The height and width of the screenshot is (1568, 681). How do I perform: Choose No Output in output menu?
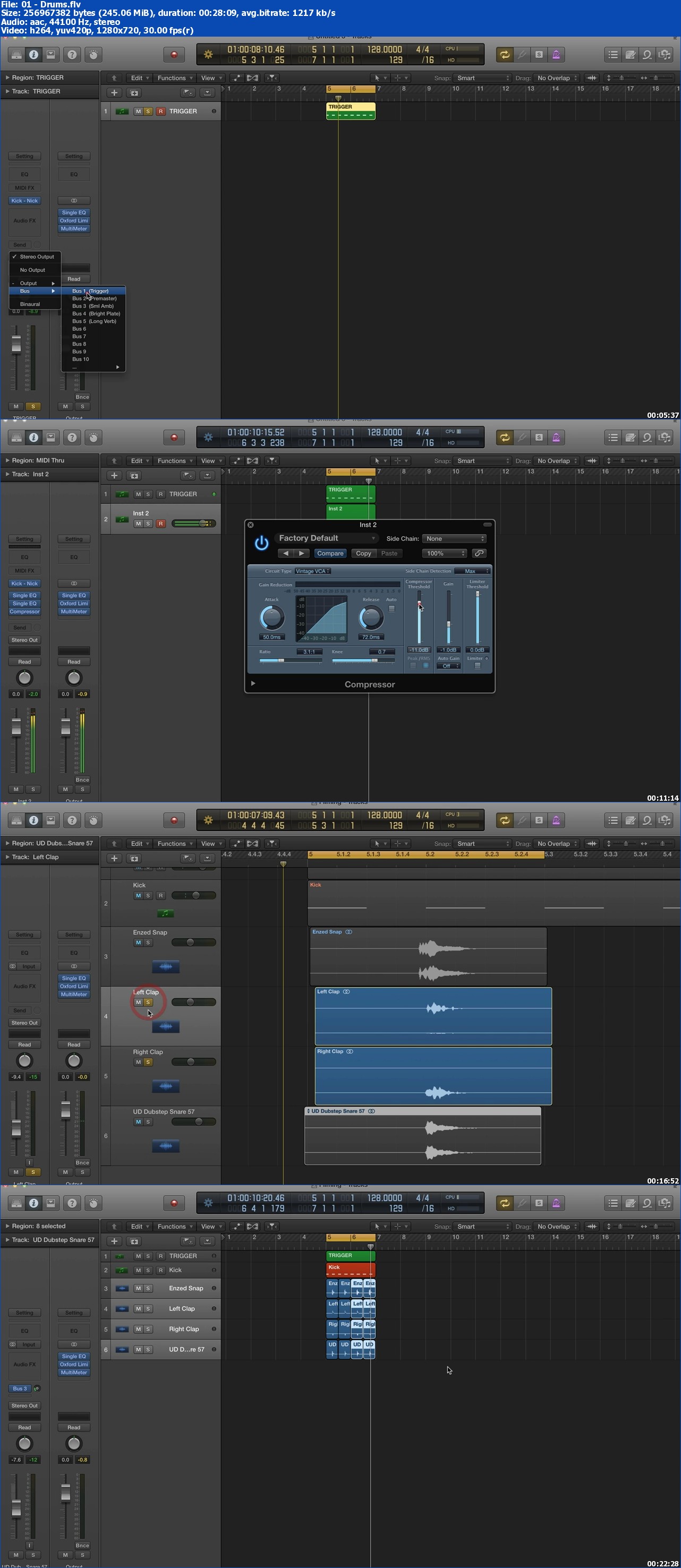(x=32, y=270)
